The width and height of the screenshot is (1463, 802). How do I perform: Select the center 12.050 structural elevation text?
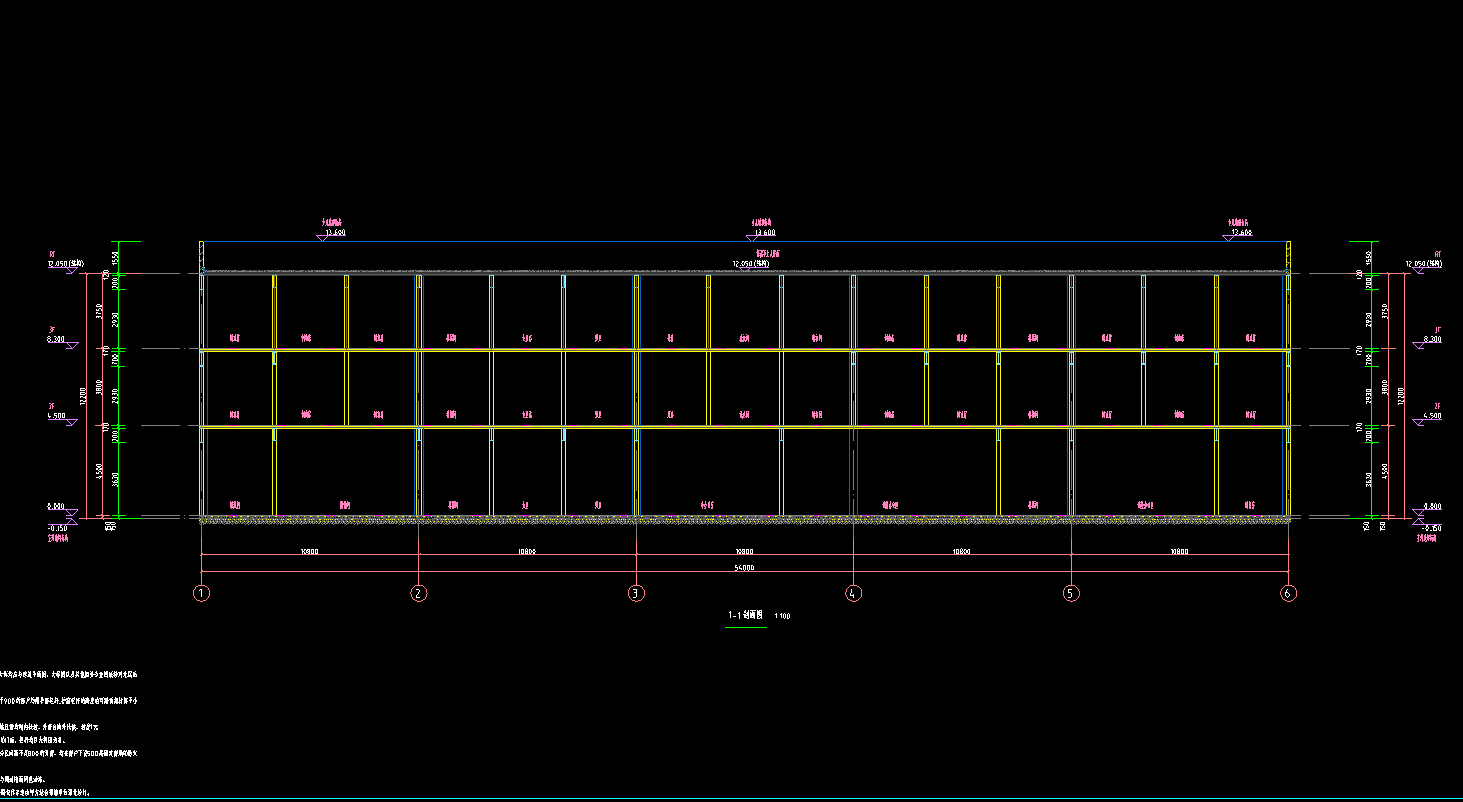coord(756,264)
